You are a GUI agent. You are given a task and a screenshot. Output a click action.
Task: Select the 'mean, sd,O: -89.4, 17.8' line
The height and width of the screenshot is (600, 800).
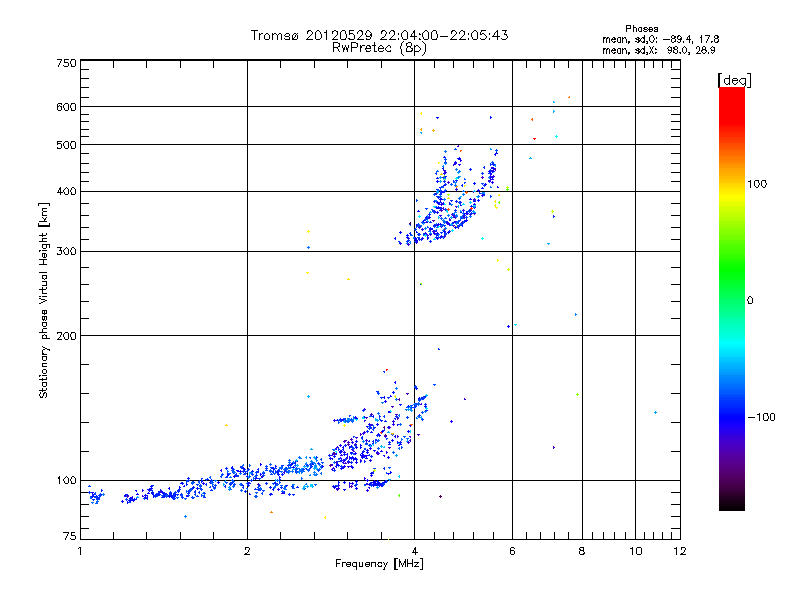660,39
